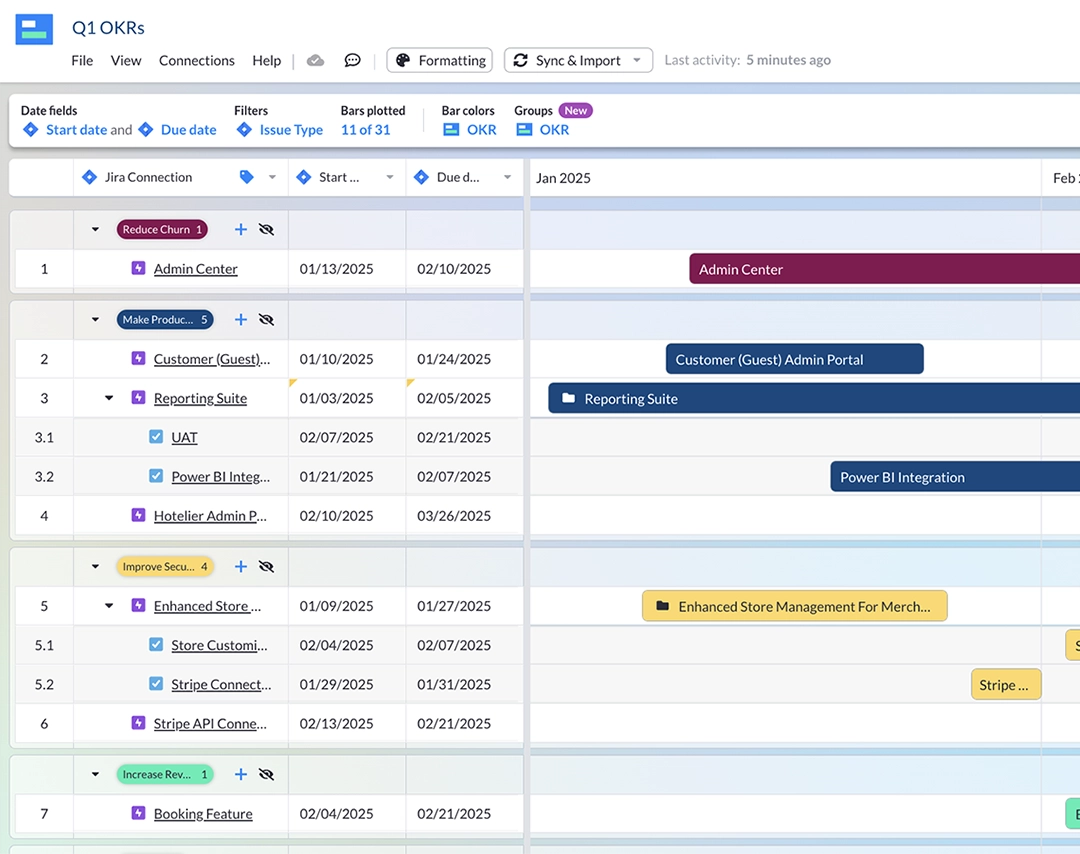Click the Reporting Suite epic icon

[x=138, y=397]
